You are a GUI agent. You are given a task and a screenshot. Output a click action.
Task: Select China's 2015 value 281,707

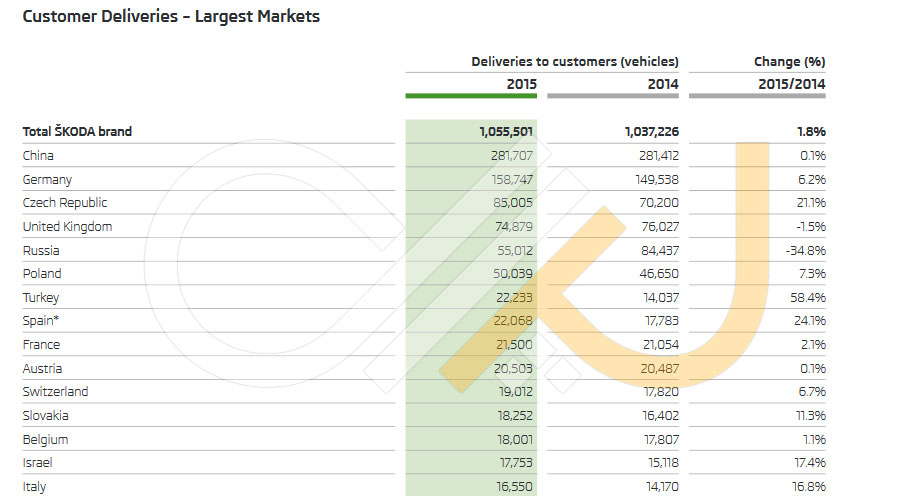click(x=511, y=155)
